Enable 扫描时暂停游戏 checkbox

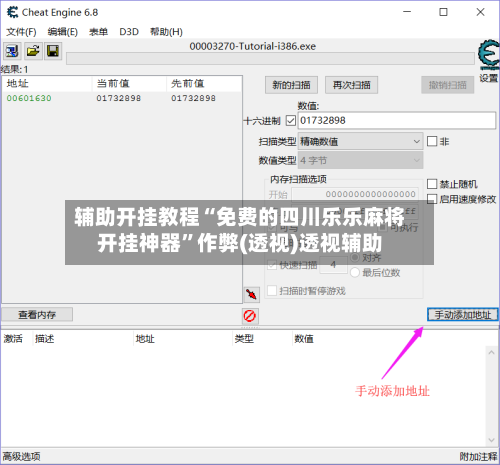[272, 291]
